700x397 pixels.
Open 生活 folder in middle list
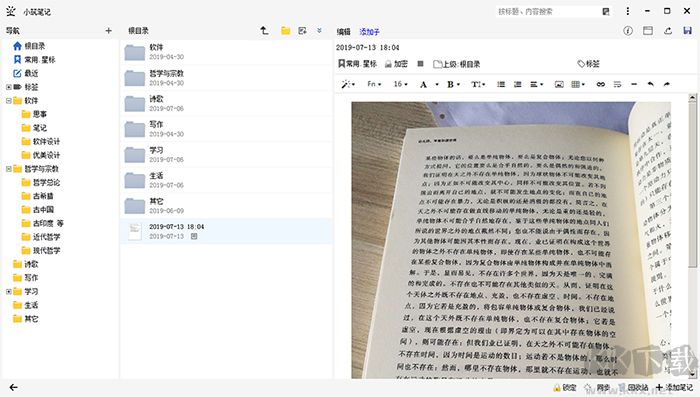[226, 180]
